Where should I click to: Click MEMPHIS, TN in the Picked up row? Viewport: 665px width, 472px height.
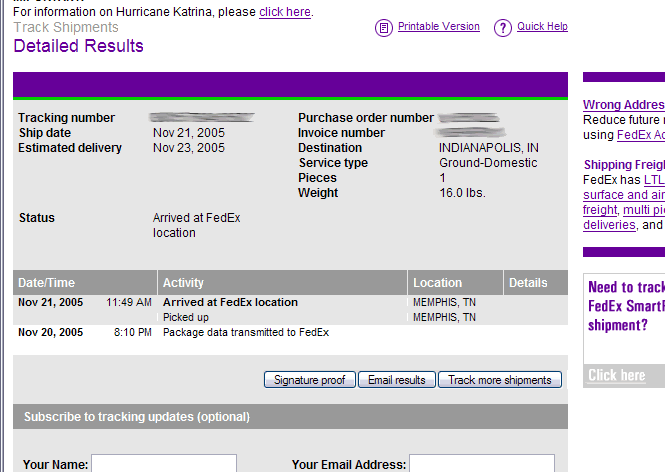(444, 317)
